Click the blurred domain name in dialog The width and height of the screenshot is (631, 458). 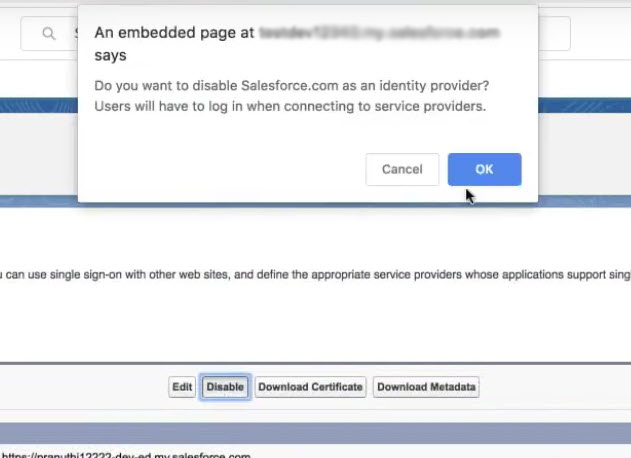click(379, 33)
